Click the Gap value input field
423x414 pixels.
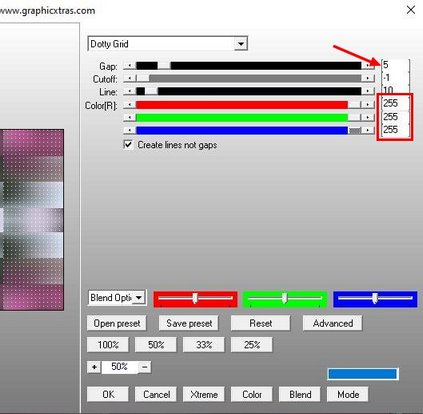(395, 65)
